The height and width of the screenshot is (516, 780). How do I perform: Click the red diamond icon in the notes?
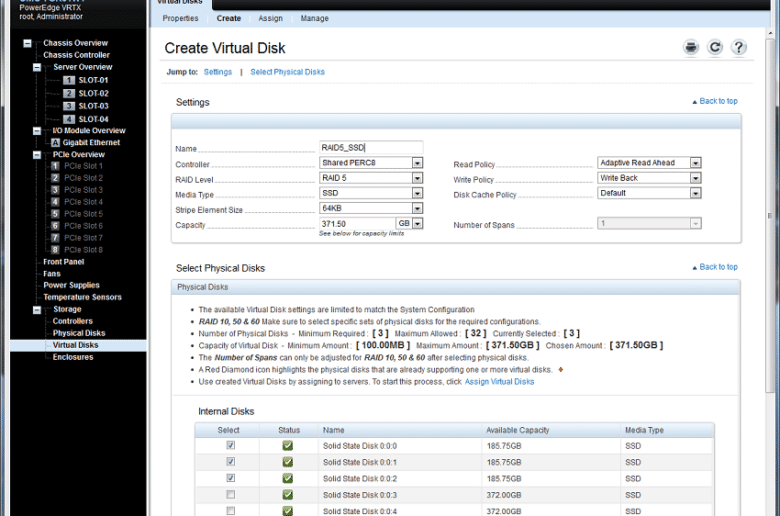[561, 370]
